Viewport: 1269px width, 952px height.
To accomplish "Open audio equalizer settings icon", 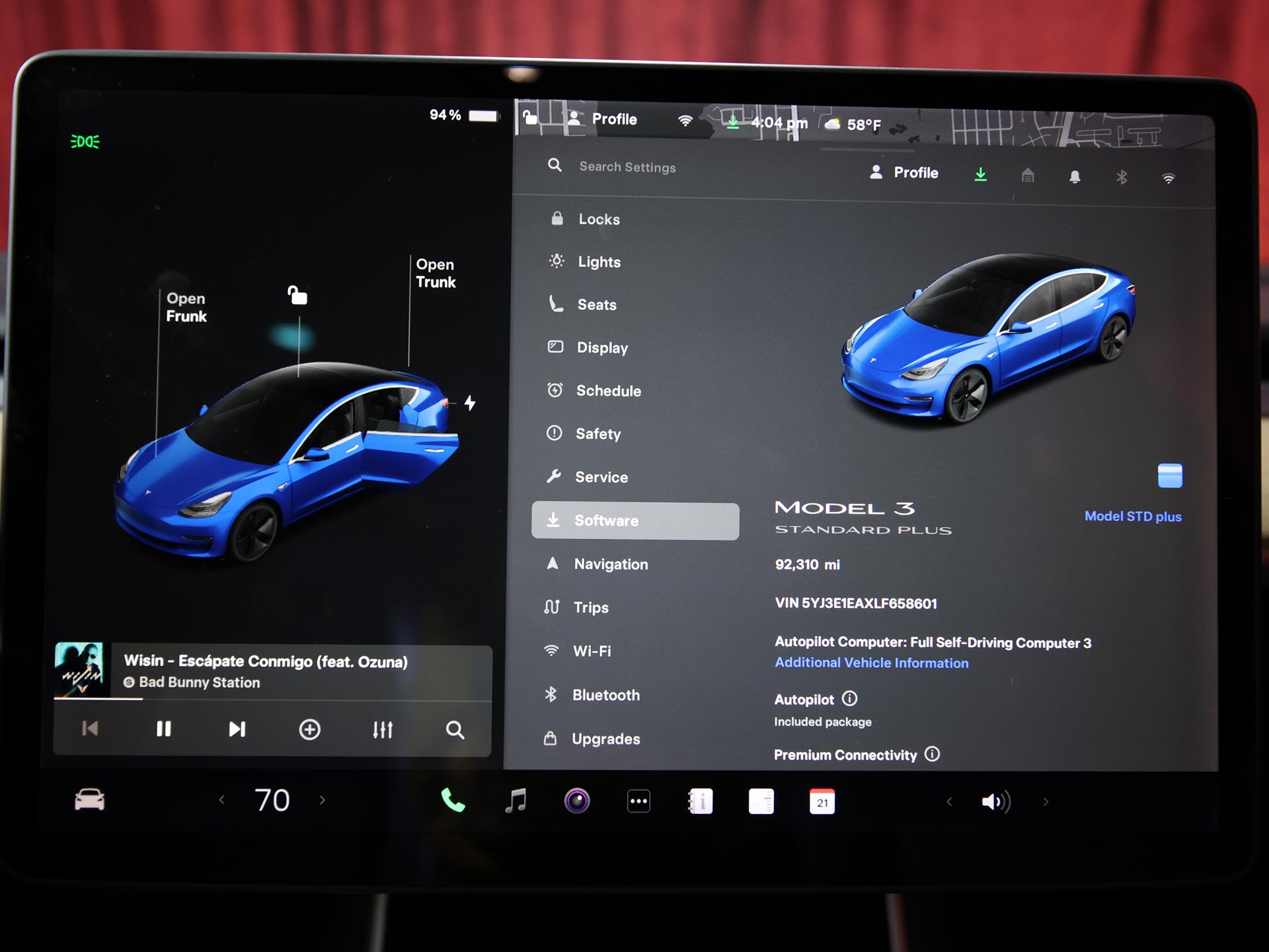I will 383,729.
